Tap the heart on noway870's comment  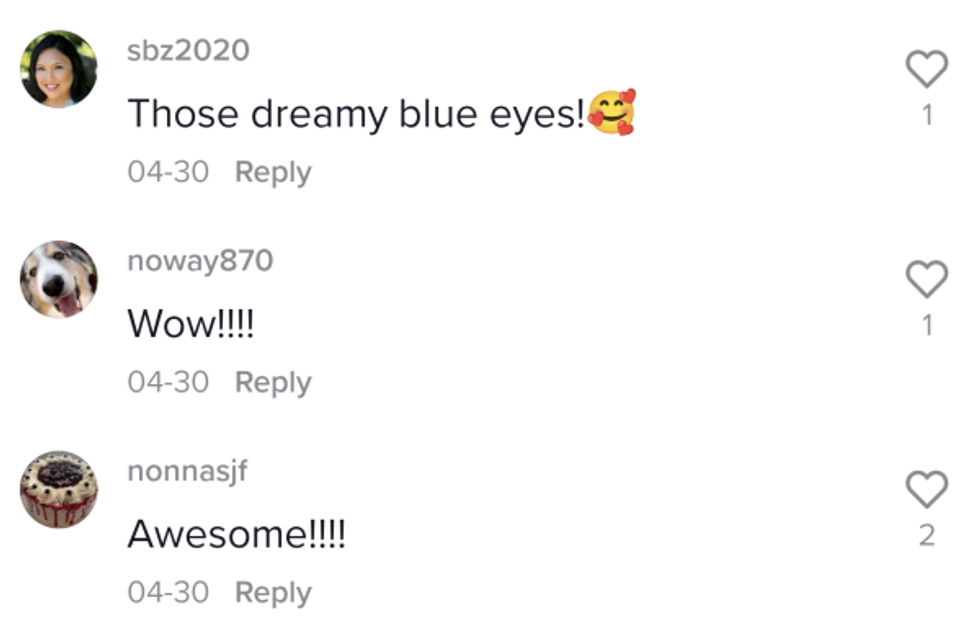tap(926, 280)
